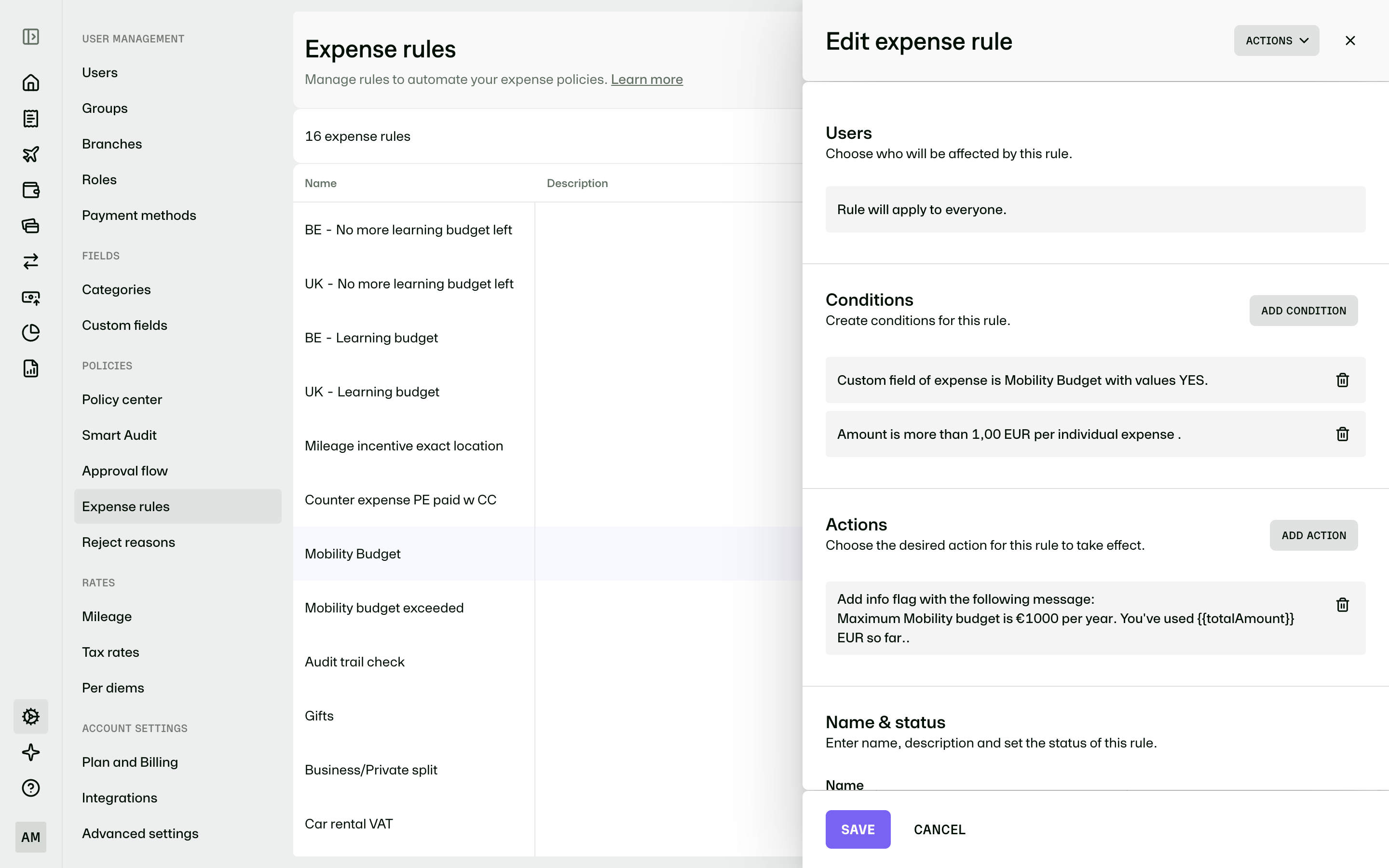
Task: Open the transfer arrows icon
Action: point(31,261)
